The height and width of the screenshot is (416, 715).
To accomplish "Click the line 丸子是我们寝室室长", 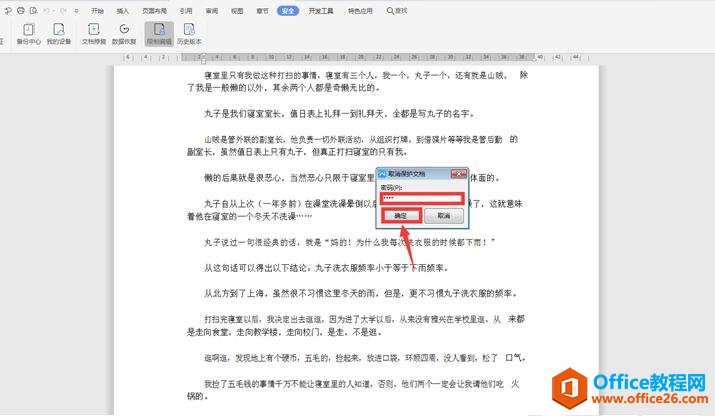I will (x=339, y=114).
